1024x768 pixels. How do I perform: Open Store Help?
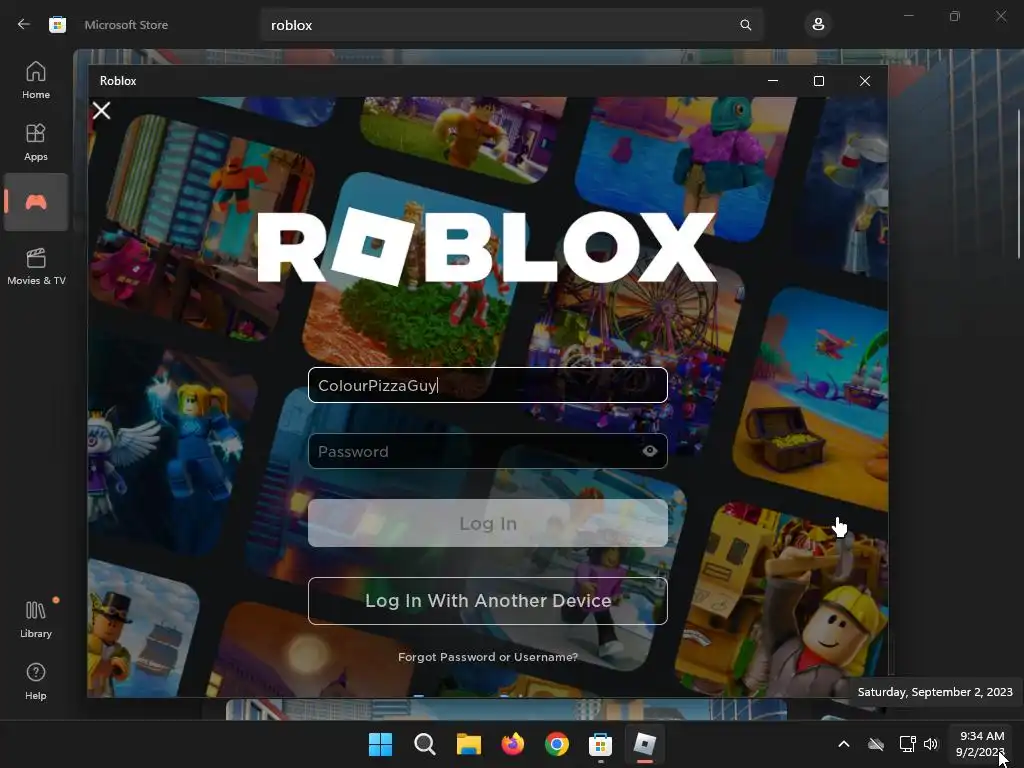[36, 681]
